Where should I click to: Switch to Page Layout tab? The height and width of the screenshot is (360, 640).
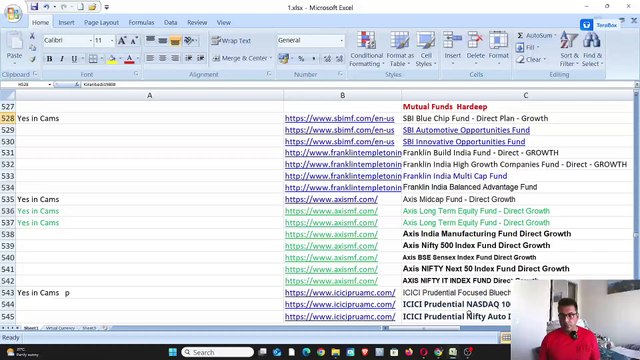[101, 22]
